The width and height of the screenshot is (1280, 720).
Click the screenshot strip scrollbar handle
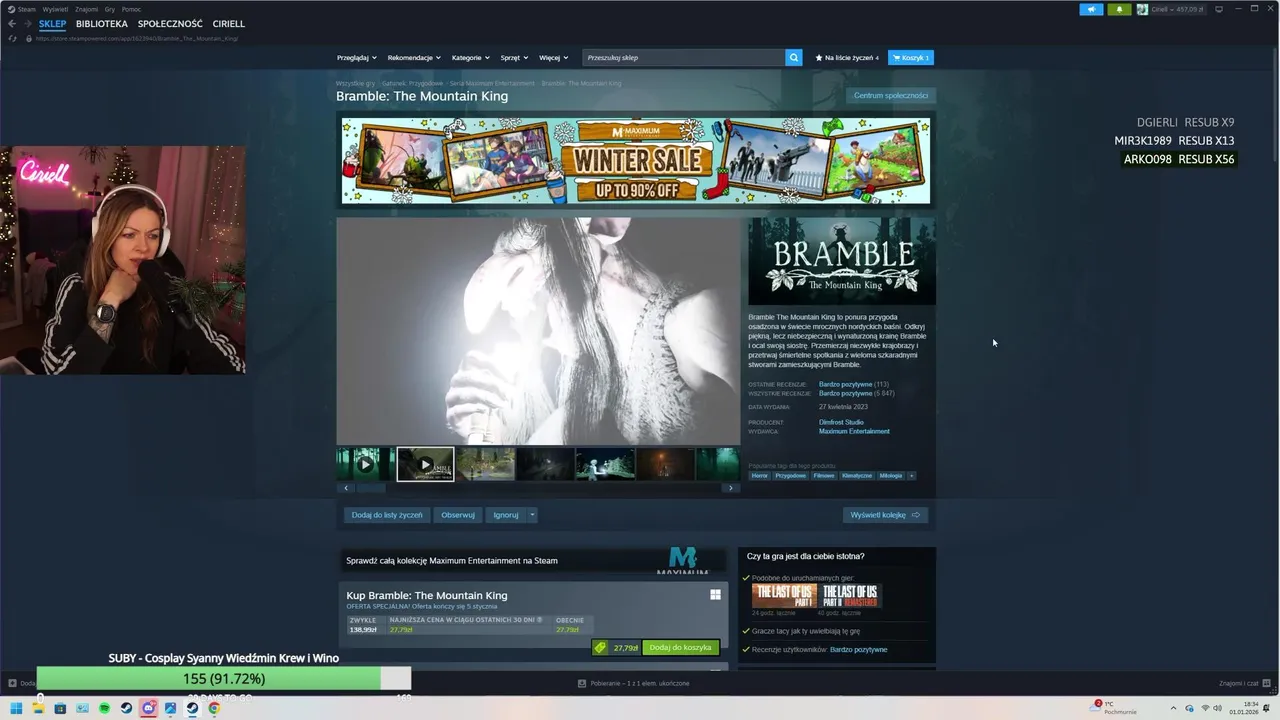point(371,488)
